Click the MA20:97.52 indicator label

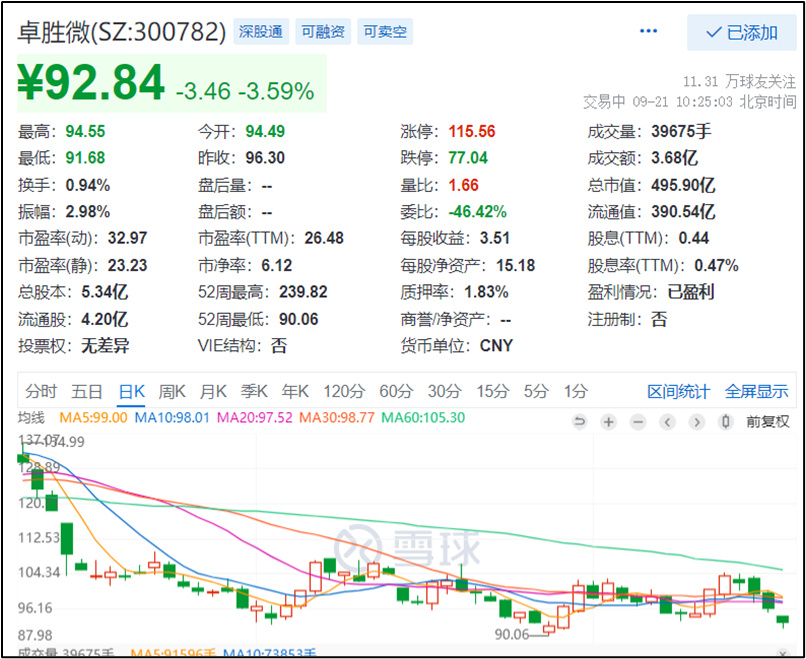pyautogui.click(x=254, y=417)
